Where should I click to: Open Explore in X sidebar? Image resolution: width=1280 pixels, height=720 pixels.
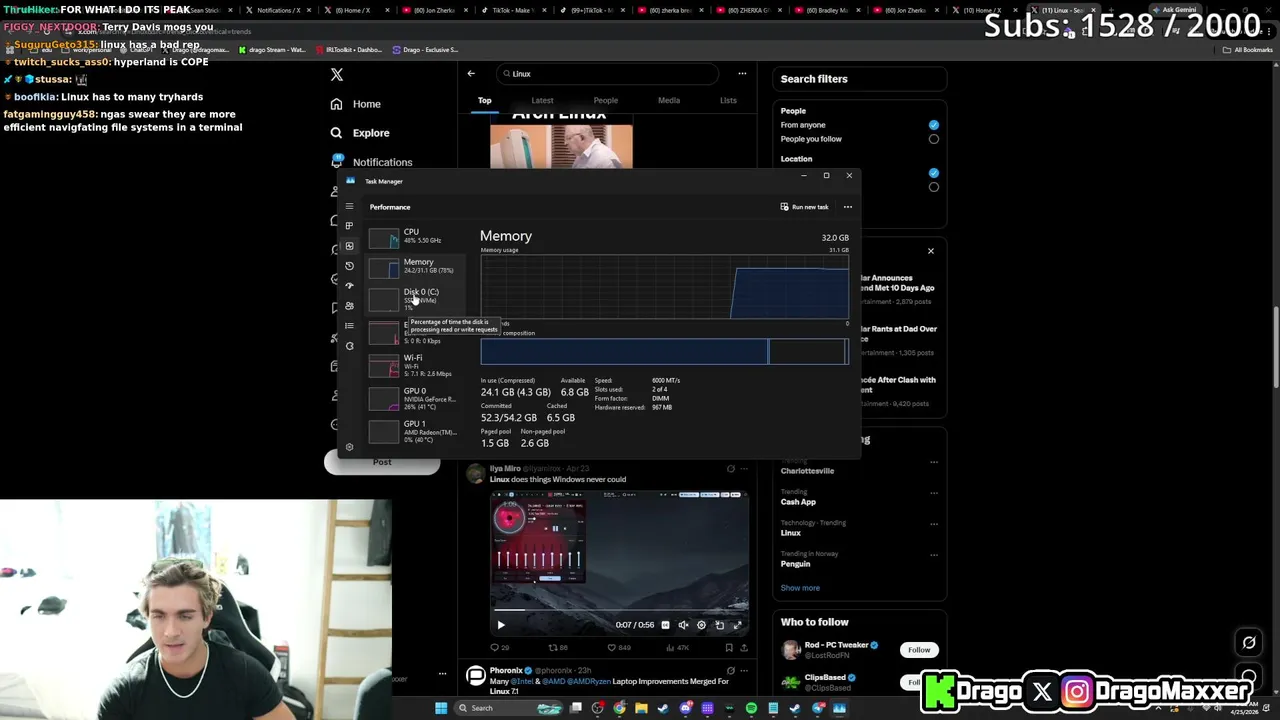[x=360, y=133]
